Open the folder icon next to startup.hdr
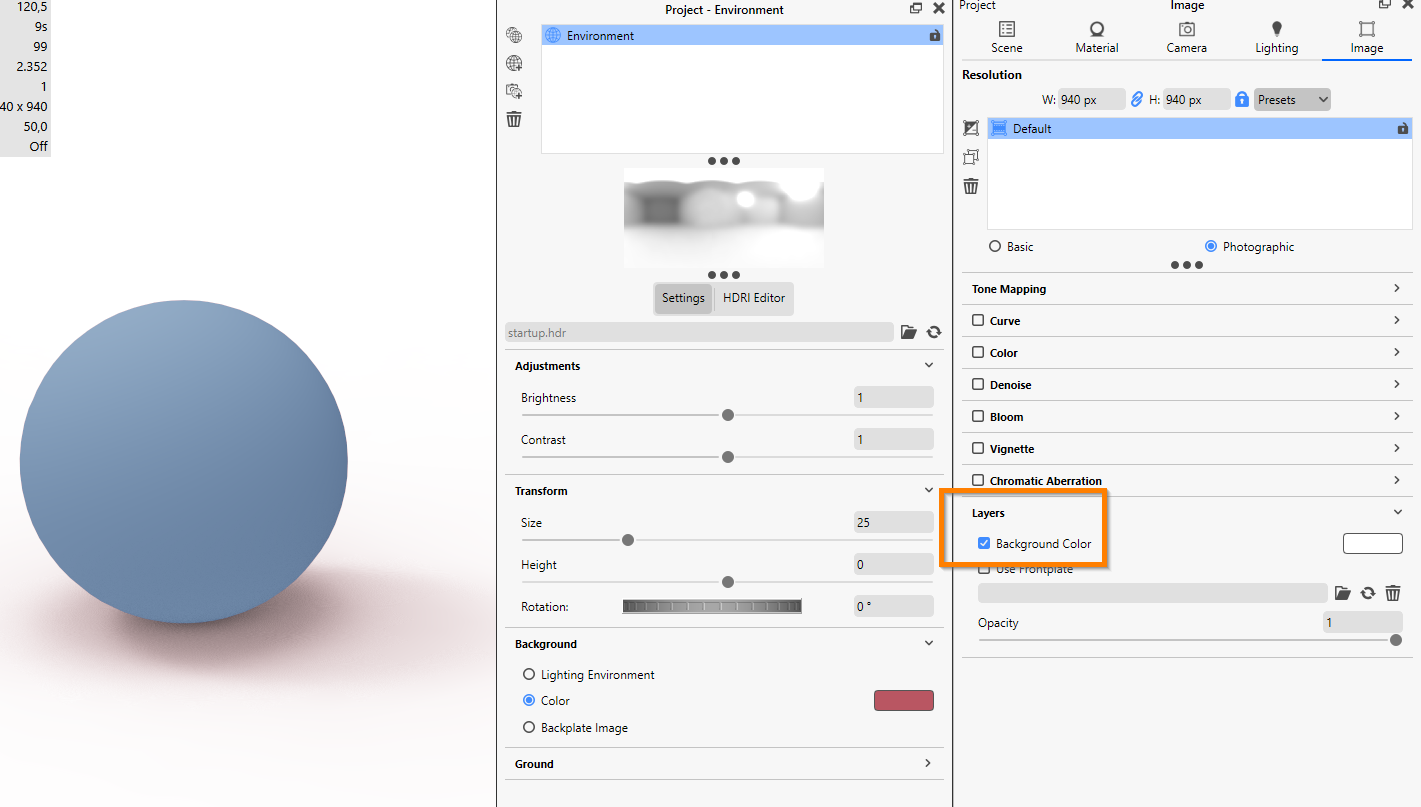1421x807 pixels. [908, 332]
